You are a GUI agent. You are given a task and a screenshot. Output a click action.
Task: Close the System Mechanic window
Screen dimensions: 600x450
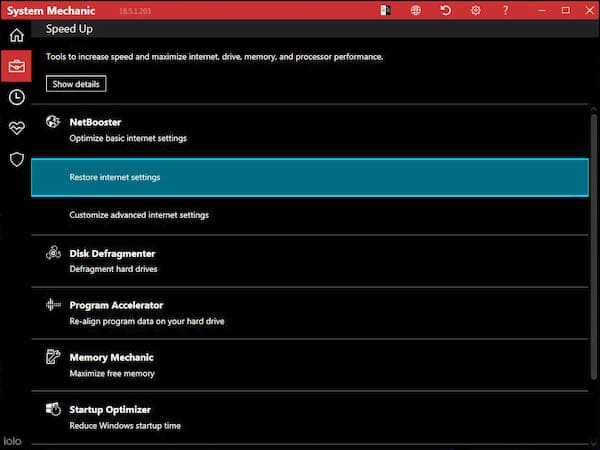tap(590, 10)
